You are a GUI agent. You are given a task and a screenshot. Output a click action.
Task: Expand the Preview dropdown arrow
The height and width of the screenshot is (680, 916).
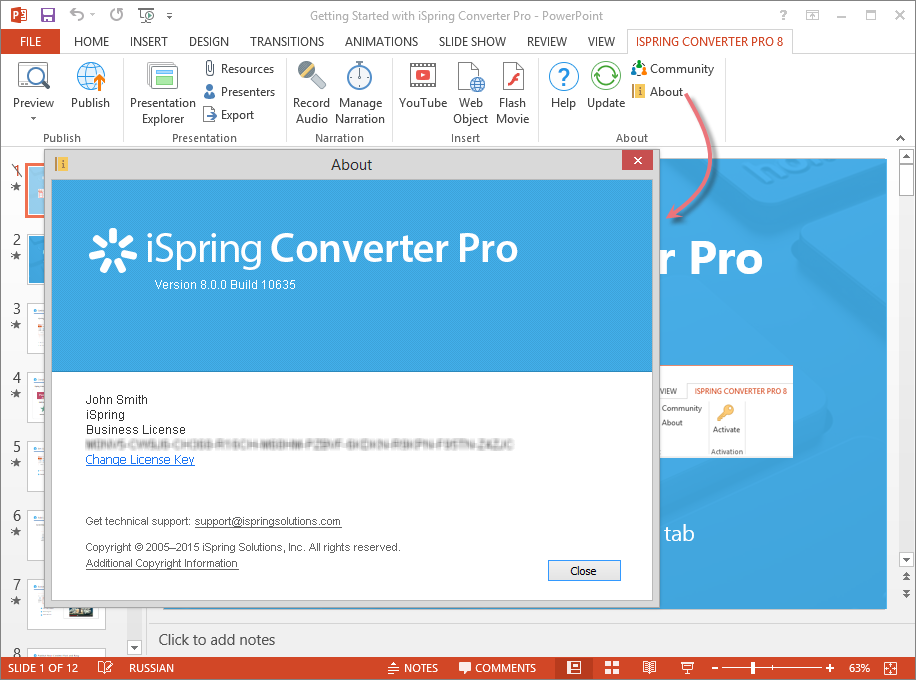pos(33,119)
